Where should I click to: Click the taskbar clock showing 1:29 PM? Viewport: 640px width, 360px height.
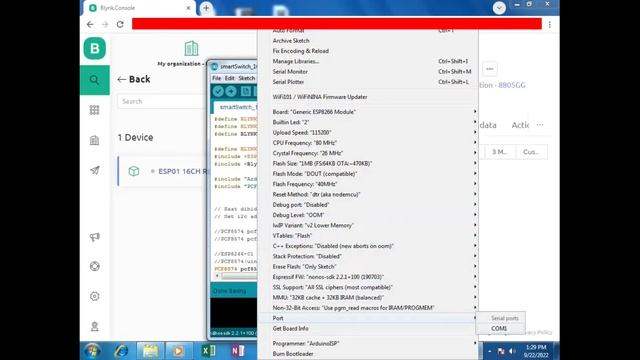536,351
